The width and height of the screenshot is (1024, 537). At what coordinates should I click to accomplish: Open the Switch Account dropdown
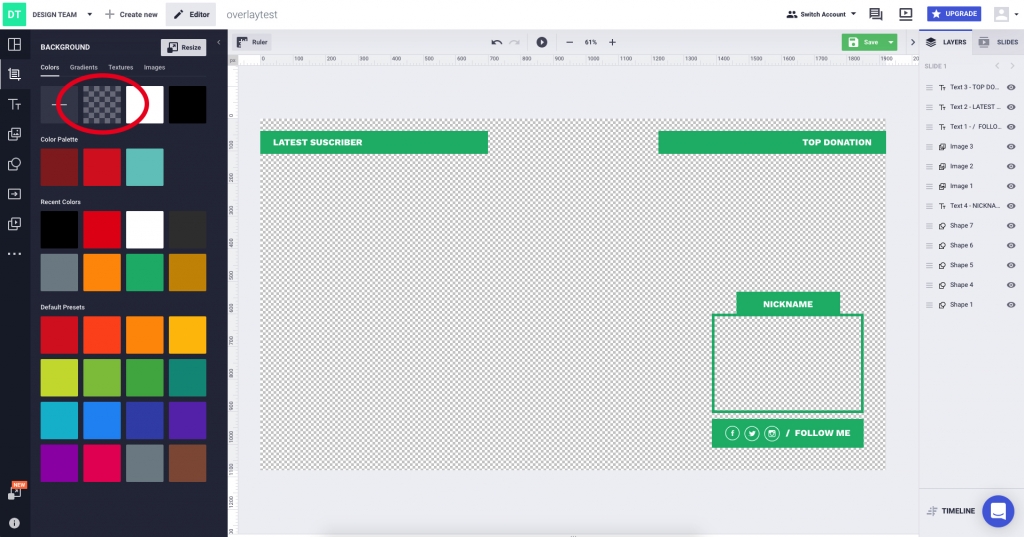coord(821,14)
